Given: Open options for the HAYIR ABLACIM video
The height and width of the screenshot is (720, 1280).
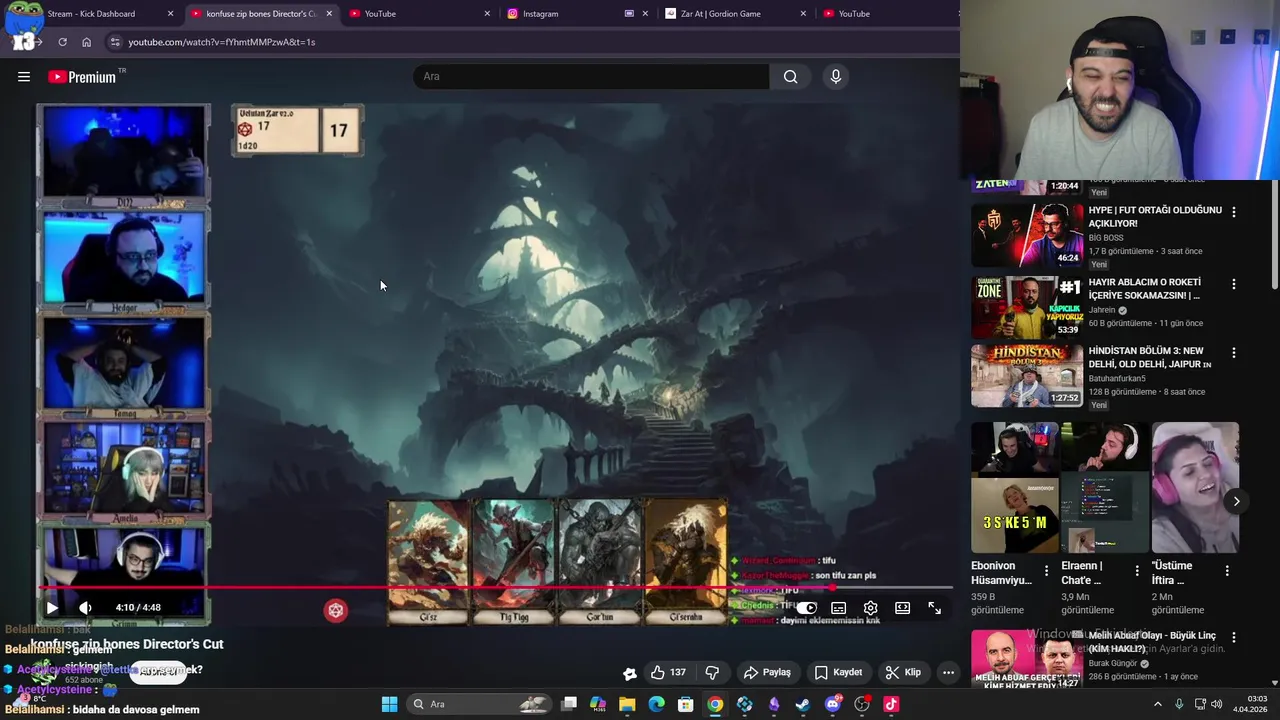Looking at the screenshot, I should click(1233, 284).
